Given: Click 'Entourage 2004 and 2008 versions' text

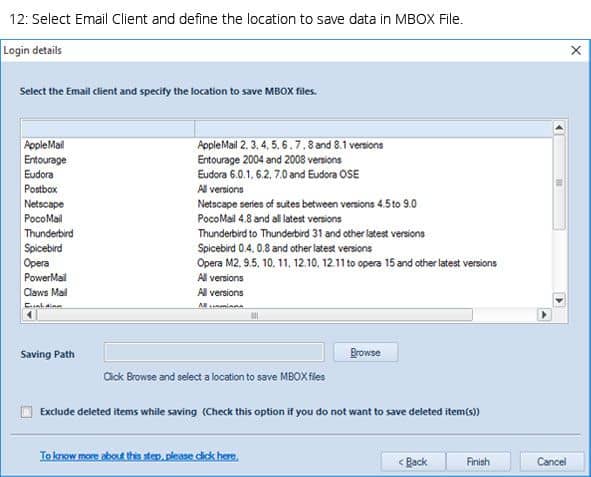Looking at the screenshot, I should 269,160.
